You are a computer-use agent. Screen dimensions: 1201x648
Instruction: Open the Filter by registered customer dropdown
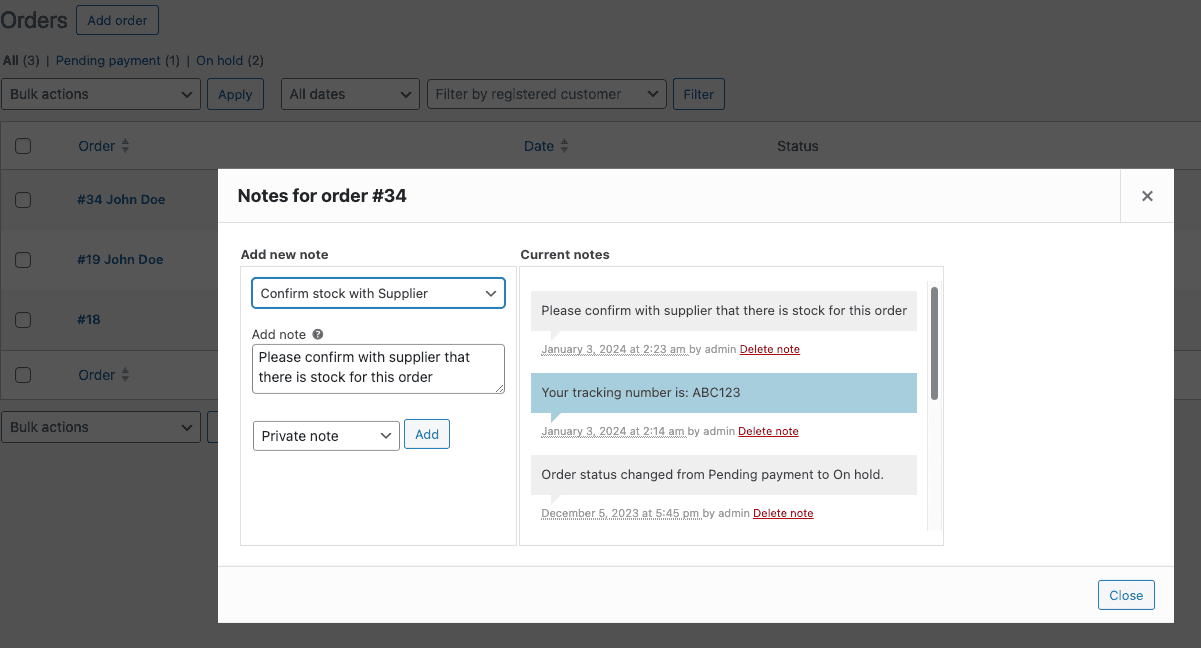point(546,94)
